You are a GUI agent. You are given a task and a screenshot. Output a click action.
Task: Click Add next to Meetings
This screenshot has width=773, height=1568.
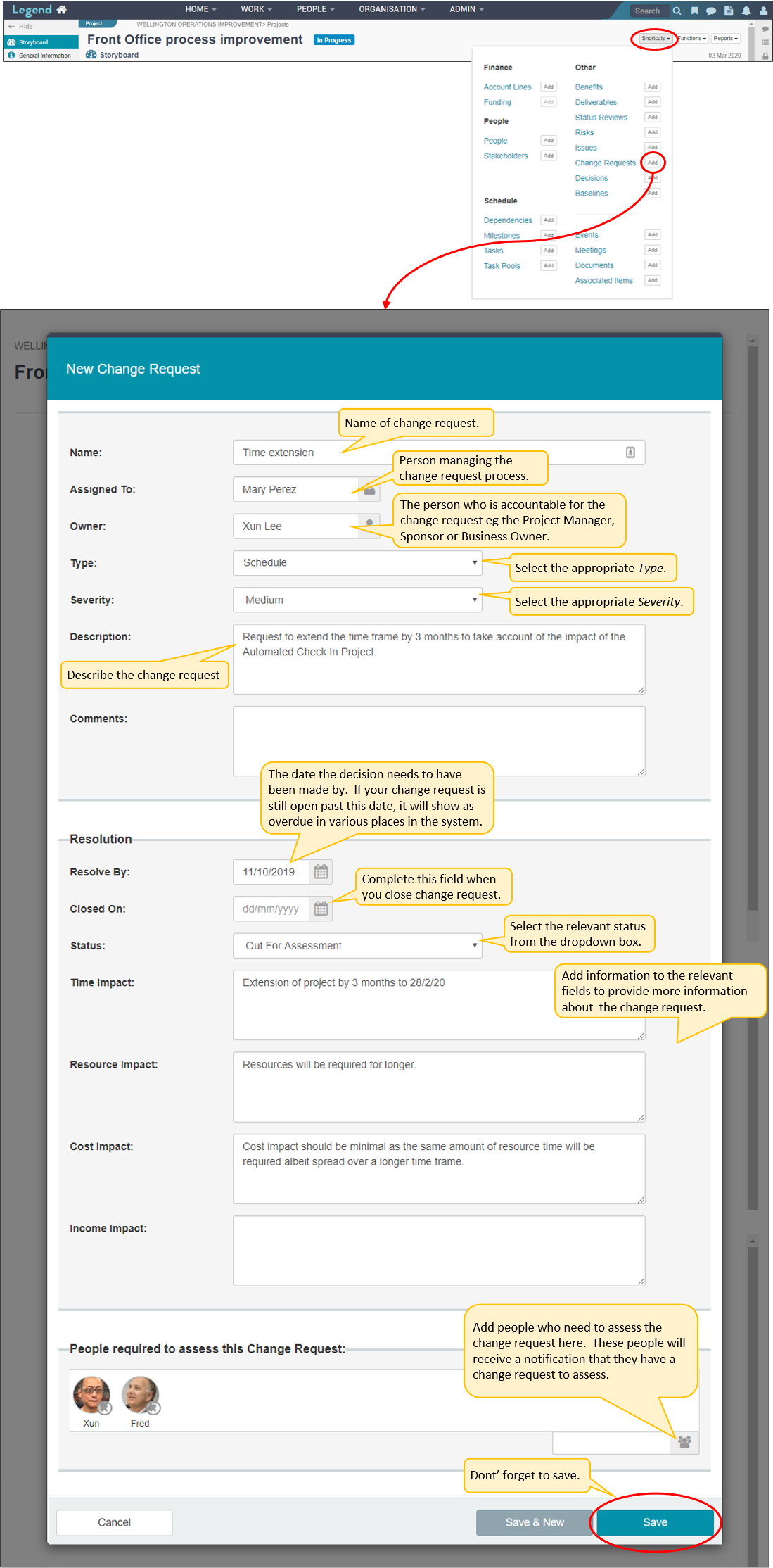tap(653, 250)
